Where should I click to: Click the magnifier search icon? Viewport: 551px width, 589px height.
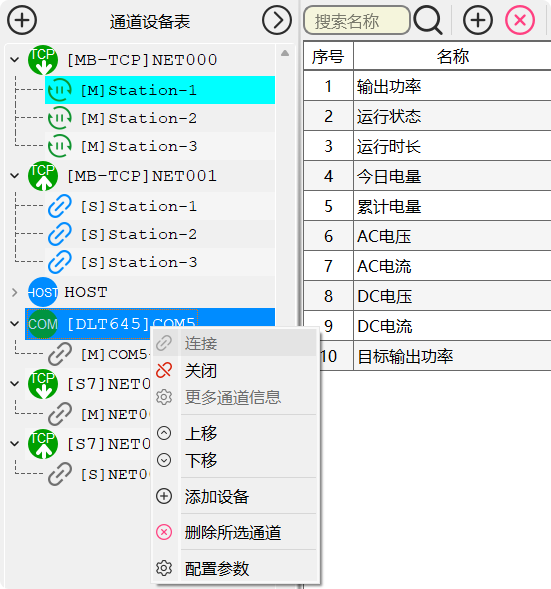click(428, 21)
